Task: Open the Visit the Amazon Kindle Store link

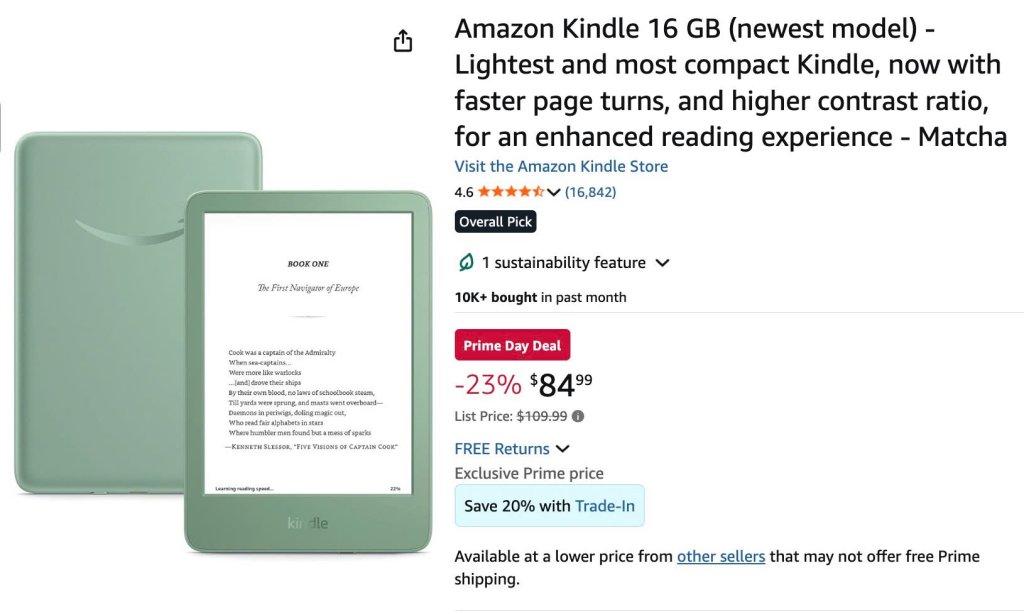Action: [561, 167]
